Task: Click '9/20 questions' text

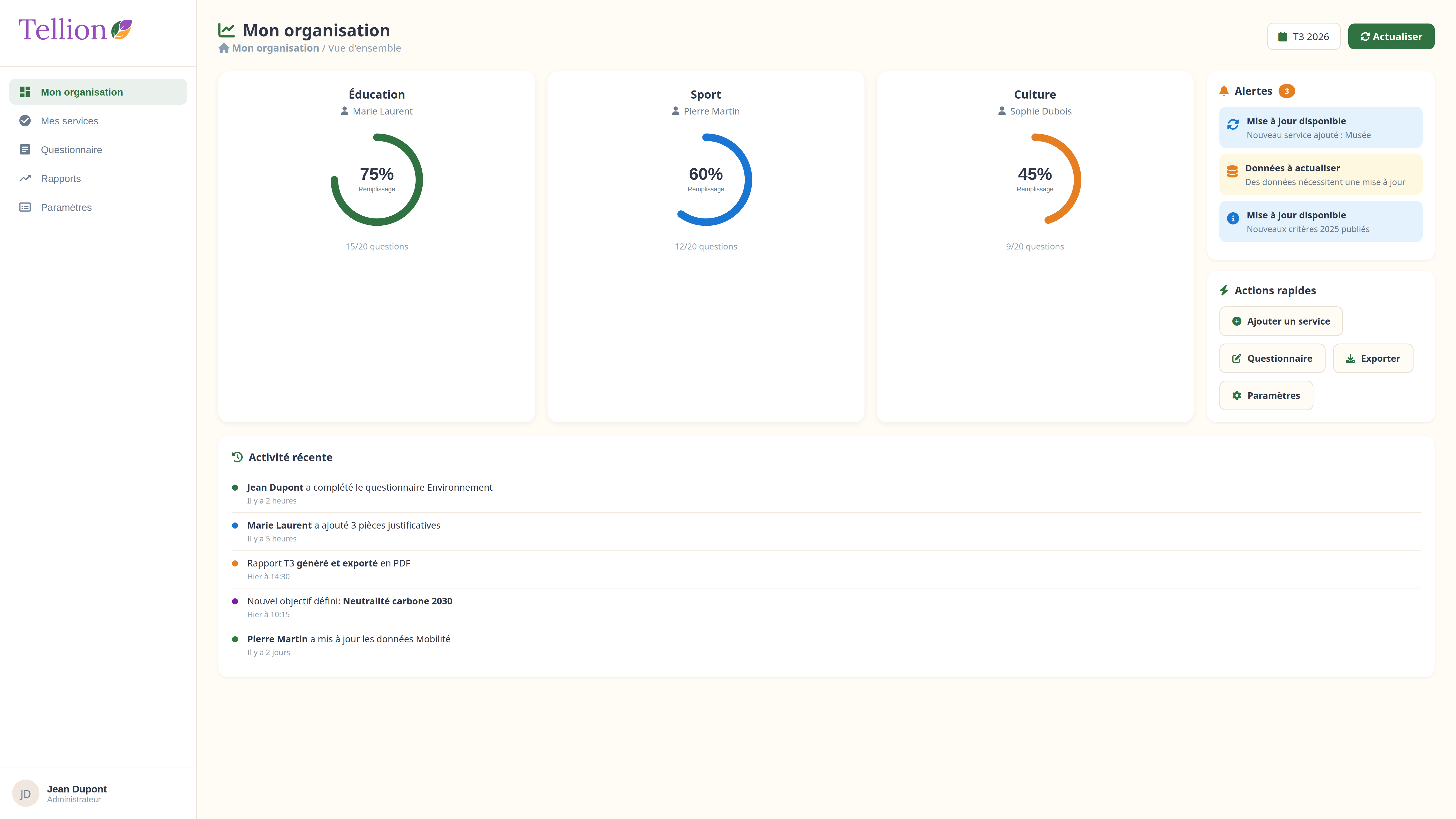Action: [x=1034, y=246]
